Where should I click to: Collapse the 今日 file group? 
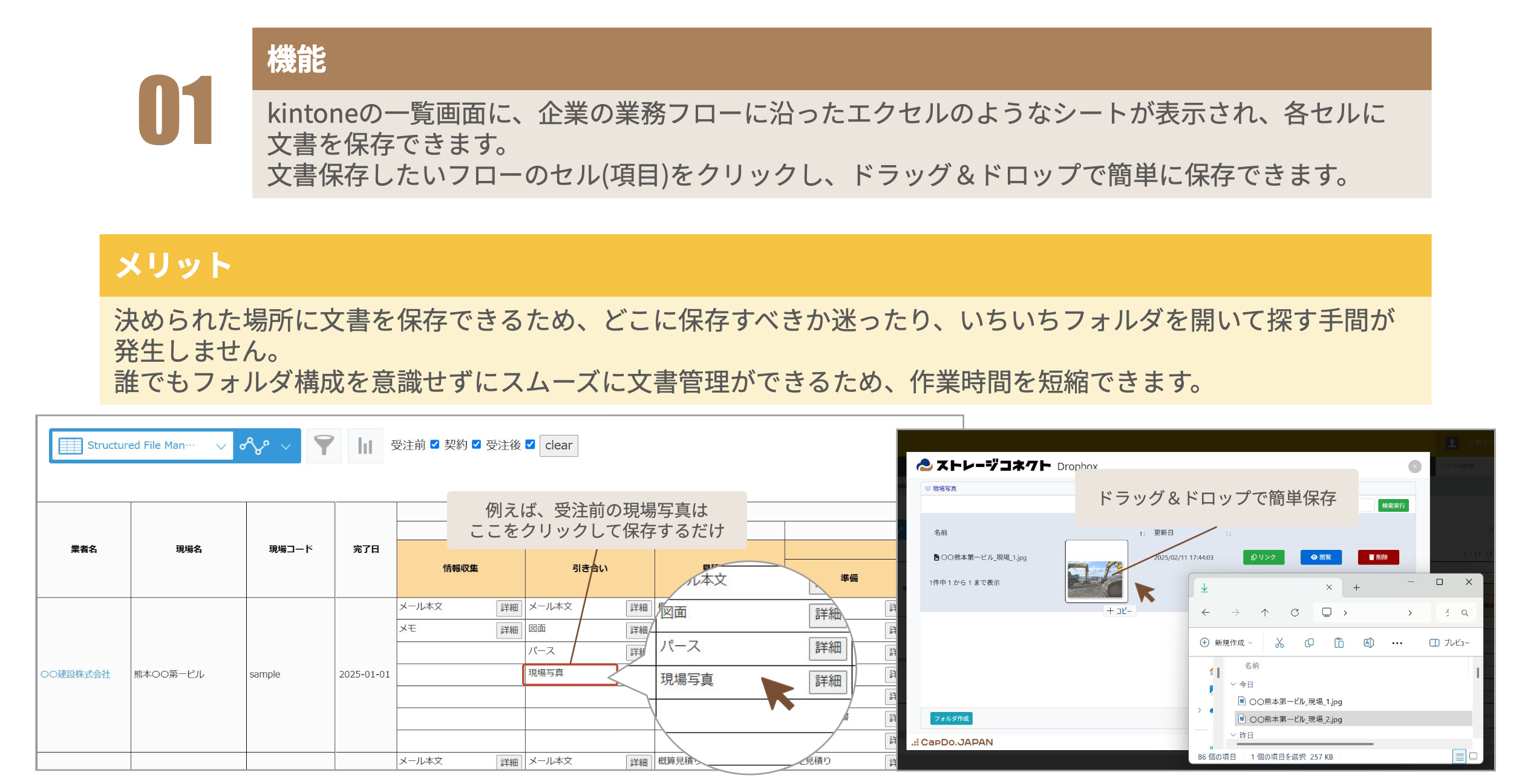(x=1233, y=685)
